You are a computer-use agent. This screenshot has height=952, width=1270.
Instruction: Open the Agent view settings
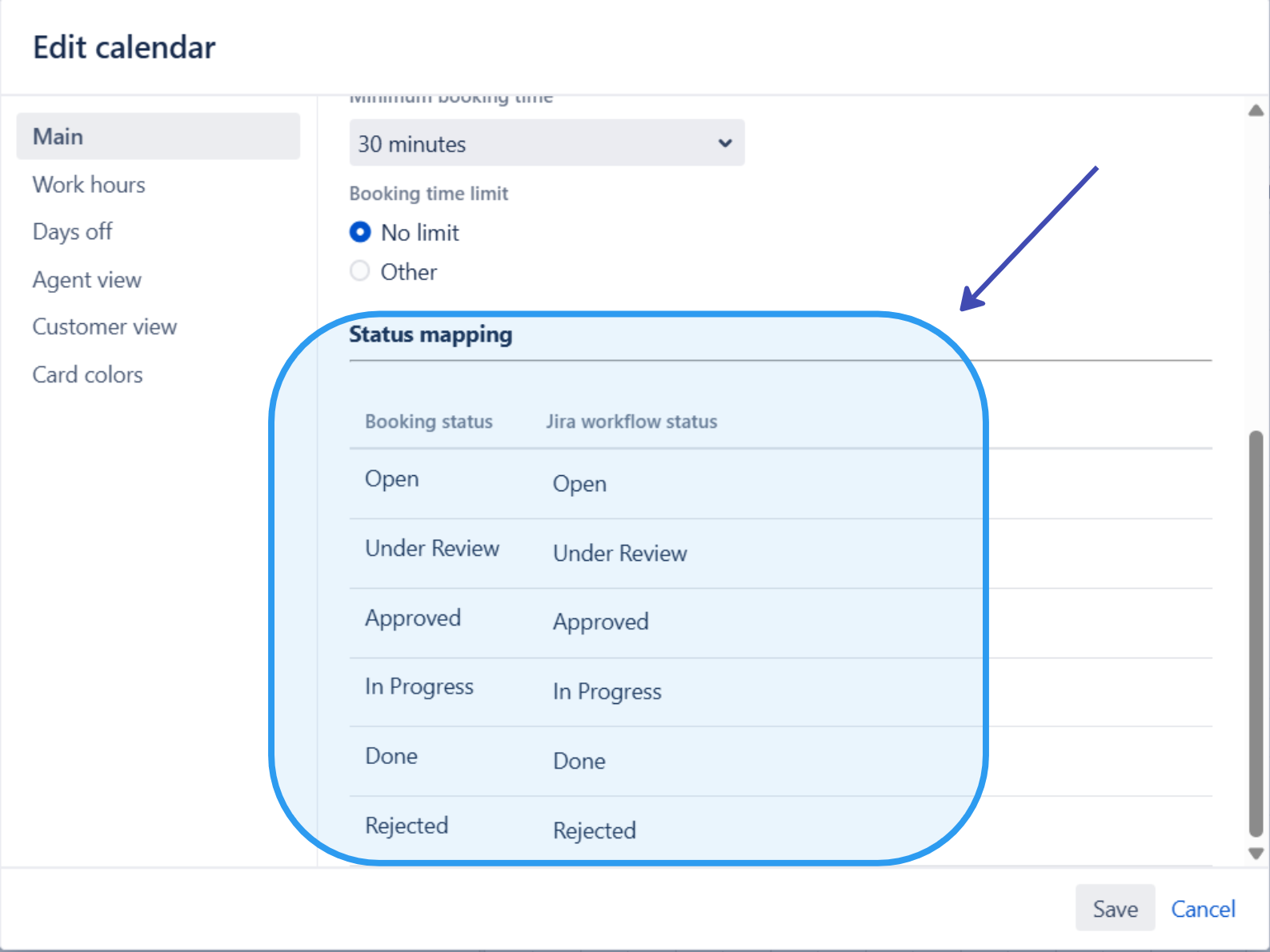[86, 280]
